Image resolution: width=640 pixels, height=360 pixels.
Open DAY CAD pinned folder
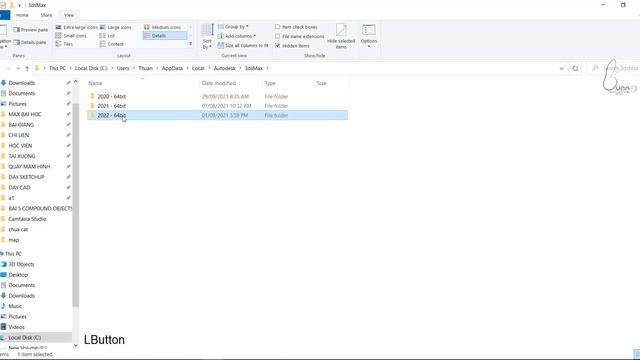pos(19,187)
